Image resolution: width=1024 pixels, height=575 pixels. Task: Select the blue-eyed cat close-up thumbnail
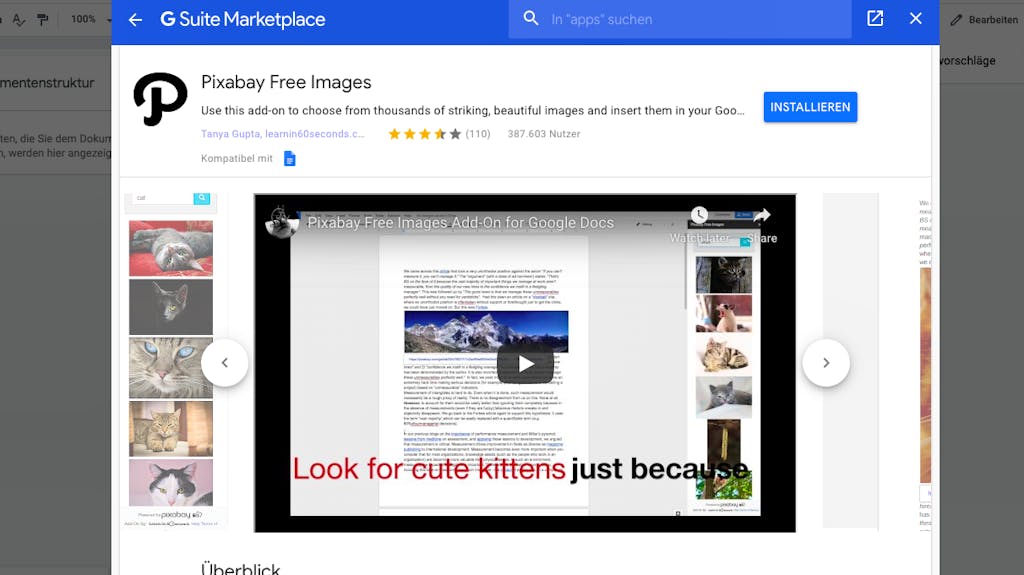point(171,368)
